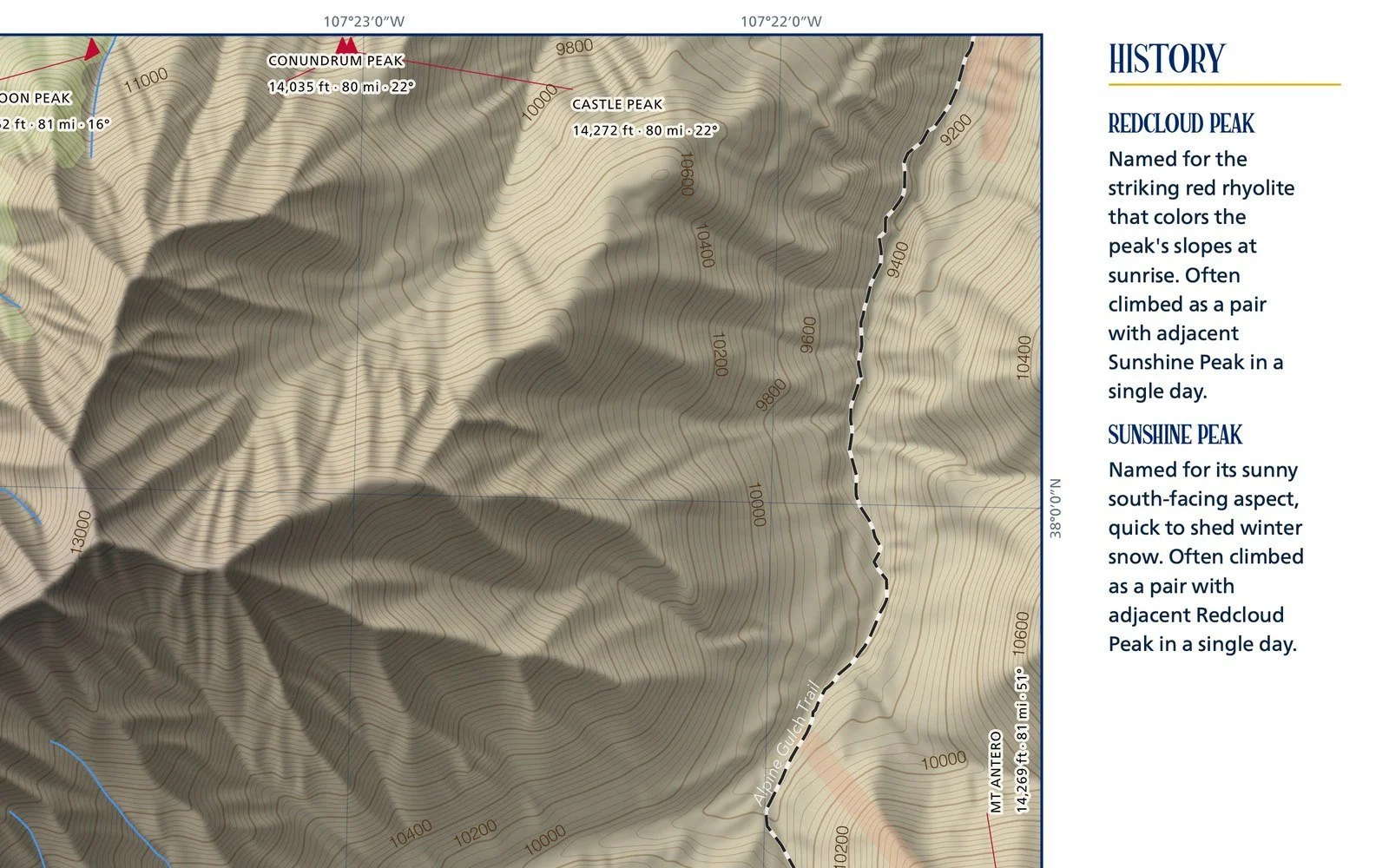This screenshot has width=1389, height=868.
Task: Click the 'striking red rhyolite' text line
Action: (x=1201, y=188)
